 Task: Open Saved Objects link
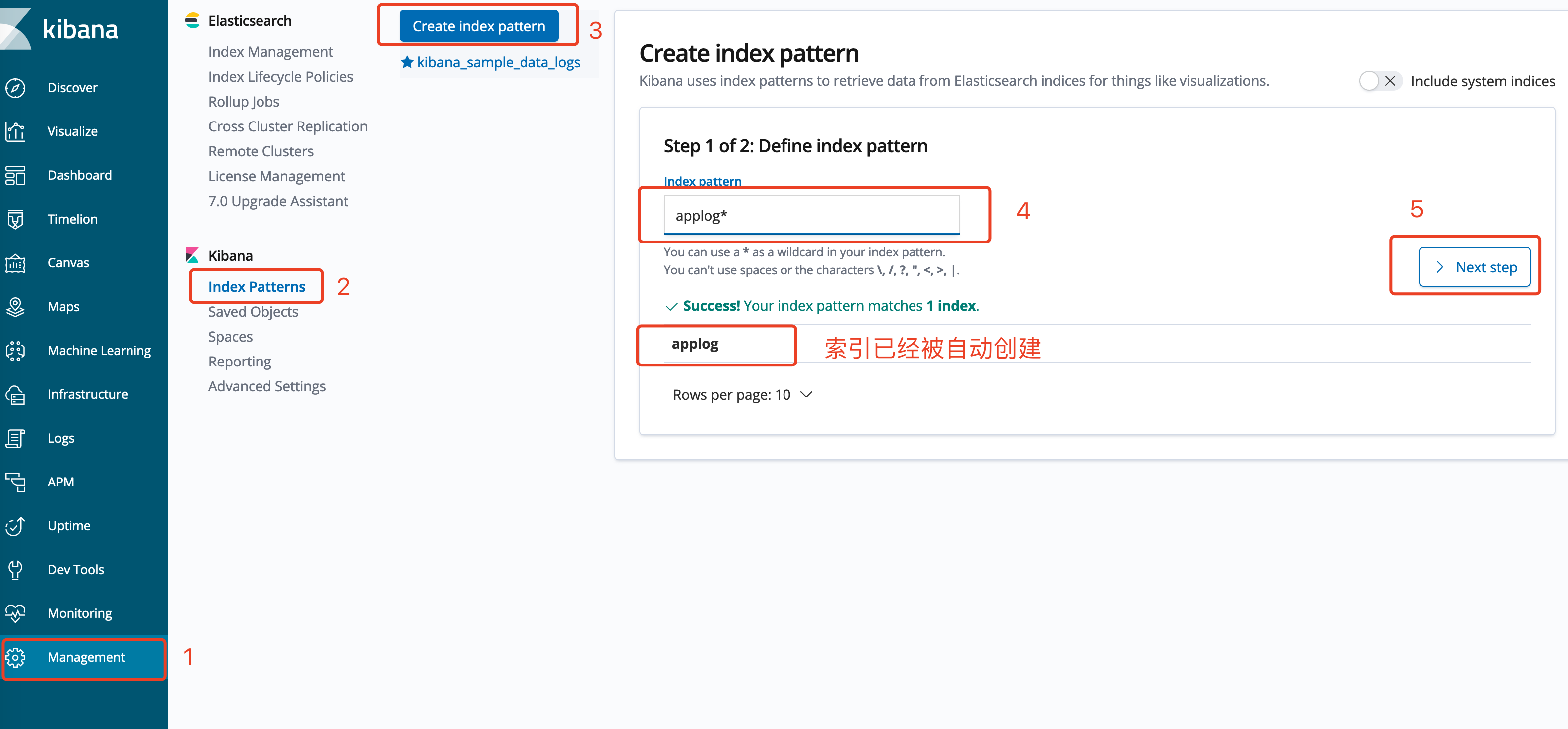pos(253,312)
